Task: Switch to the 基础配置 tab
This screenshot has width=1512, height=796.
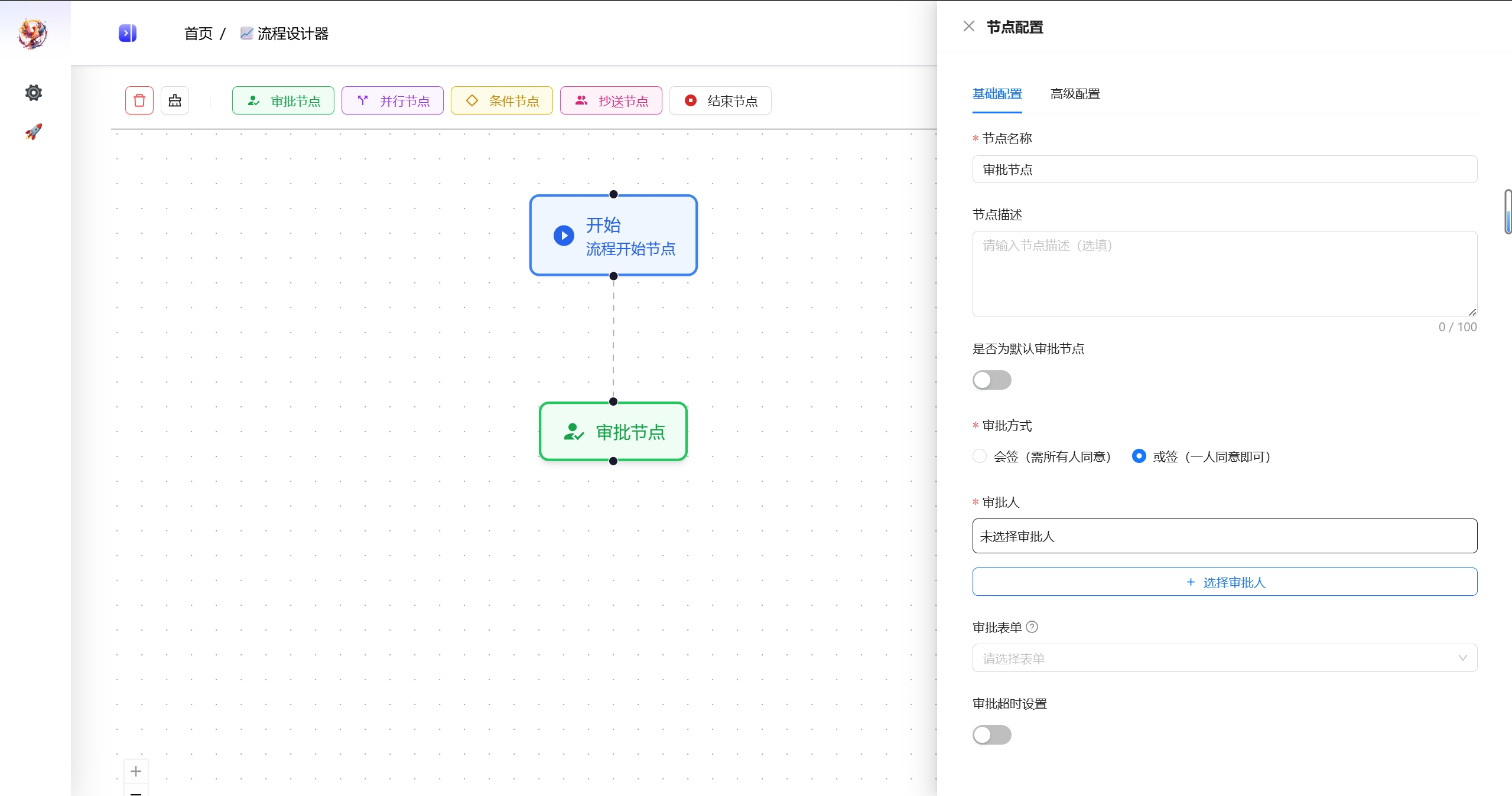Action: coord(997,93)
